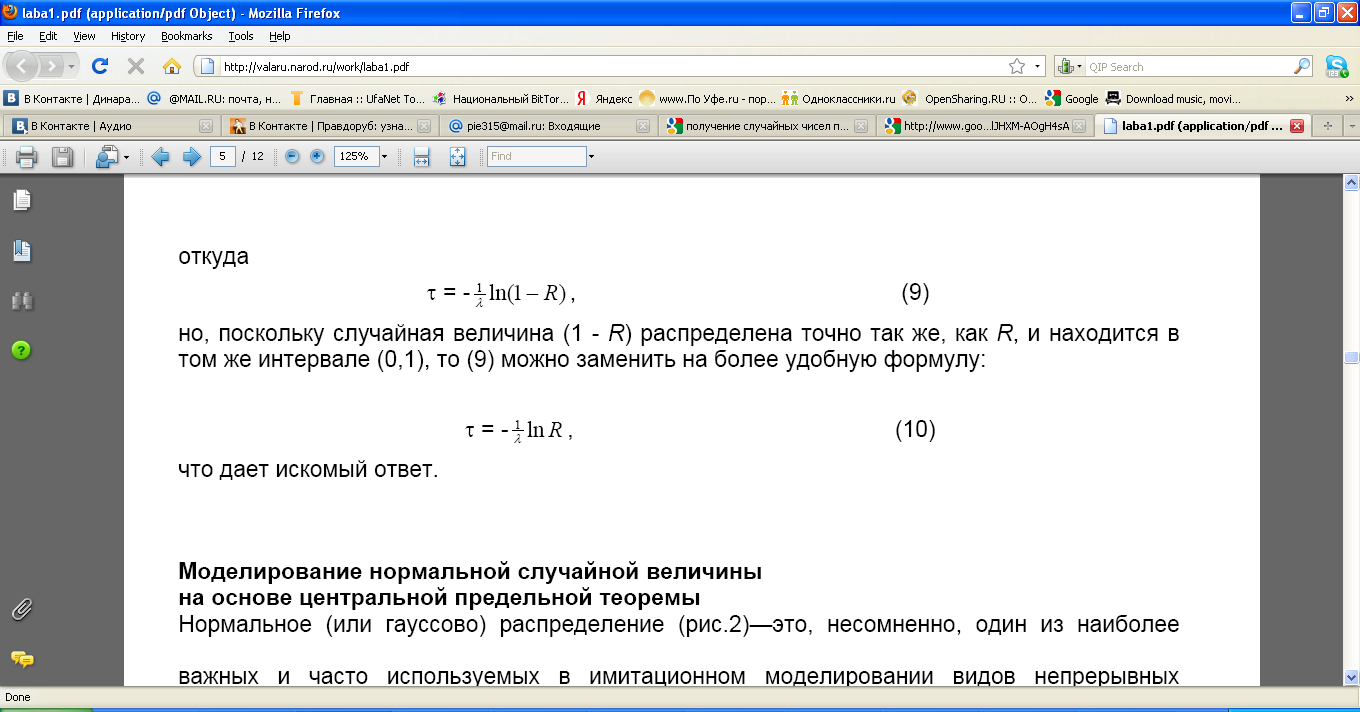Open the Find options dropdown arrow
1360x712 pixels.
[592, 157]
